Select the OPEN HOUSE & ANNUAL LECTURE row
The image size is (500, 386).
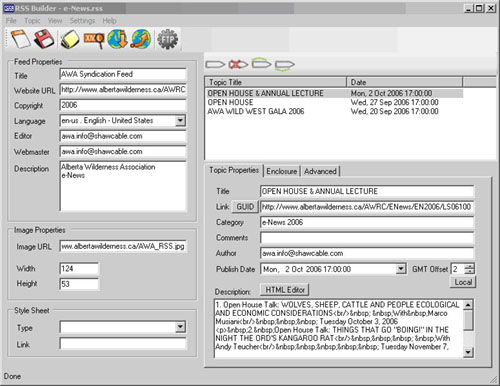click(334, 93)
